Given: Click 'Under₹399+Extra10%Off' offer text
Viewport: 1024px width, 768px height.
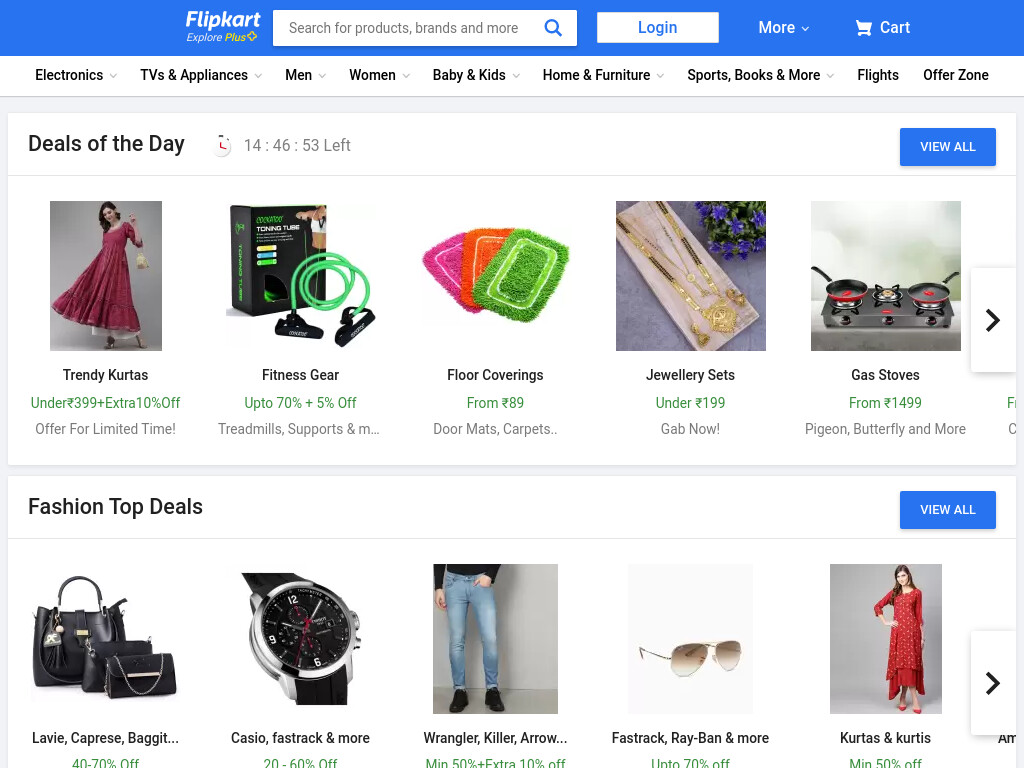Looking at the screenshot, I should 106,403.
